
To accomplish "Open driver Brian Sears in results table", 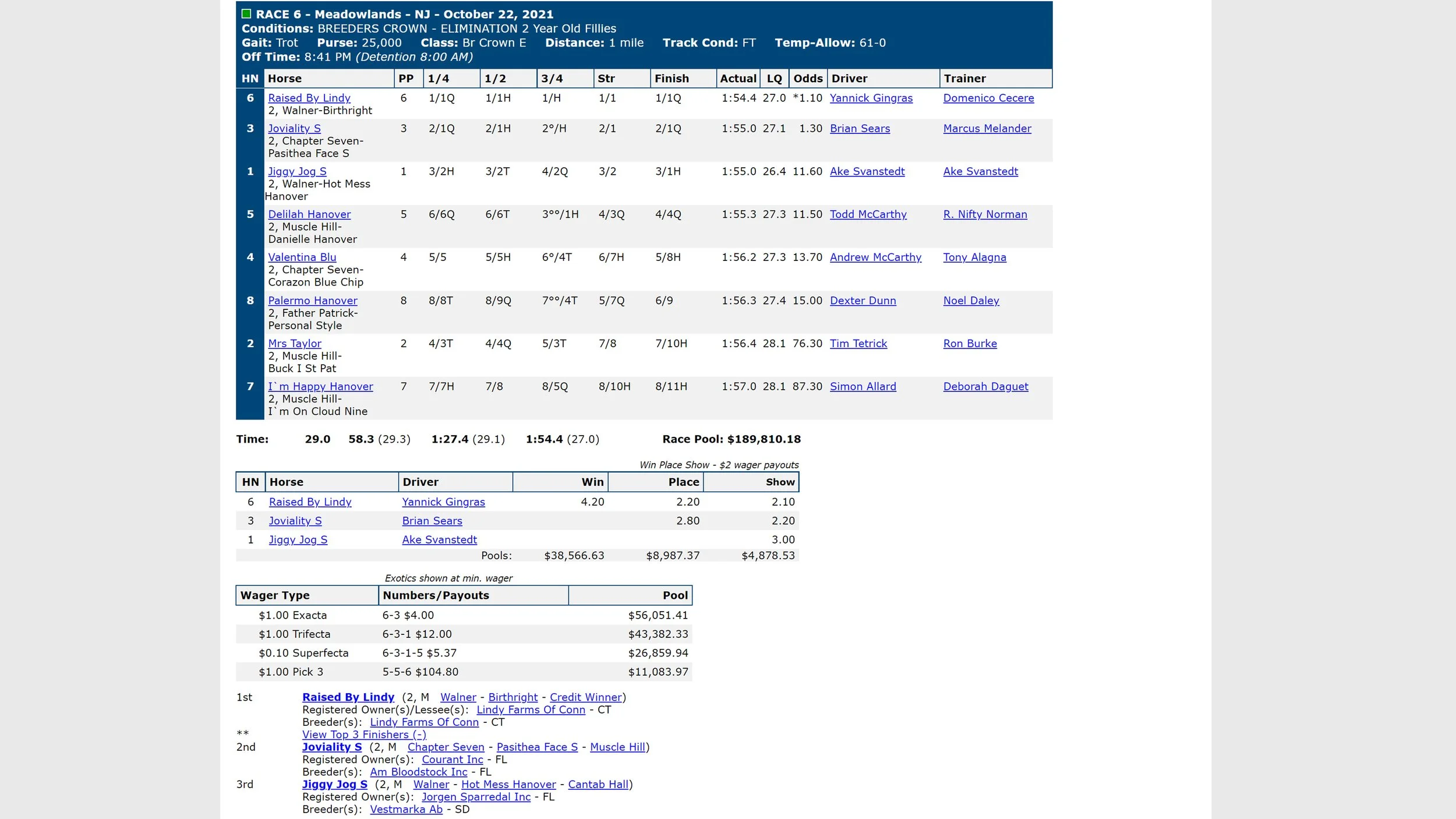I will (x=860, y=128).
